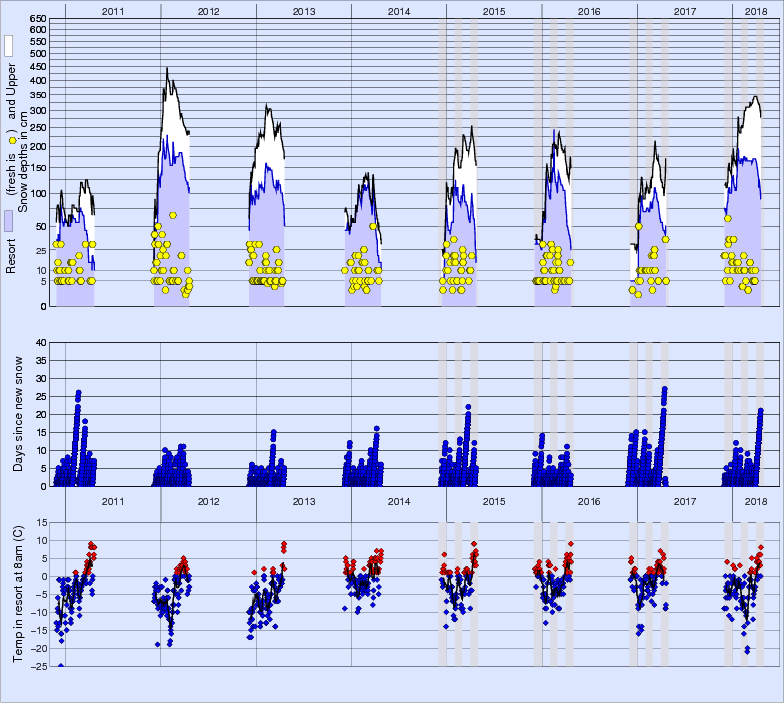Click the tallest 2011 days-since-new-snow spike
This screenshot has height=703, width=784.
coord(78,392)
